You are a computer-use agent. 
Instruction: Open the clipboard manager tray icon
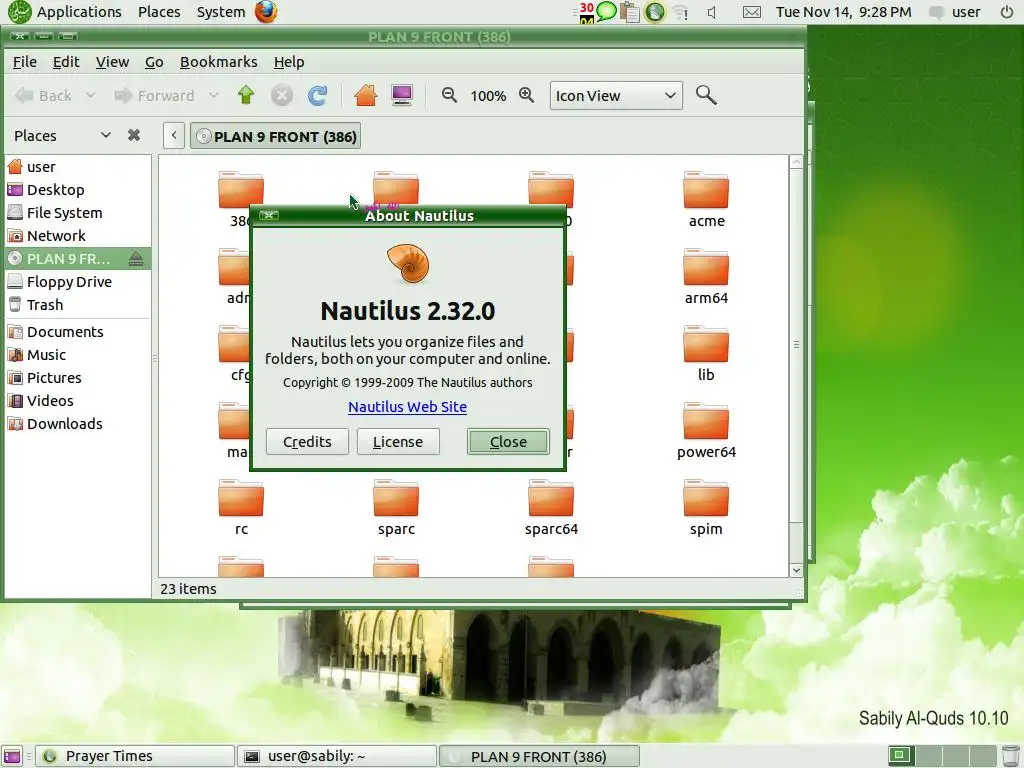coord(630,12)
